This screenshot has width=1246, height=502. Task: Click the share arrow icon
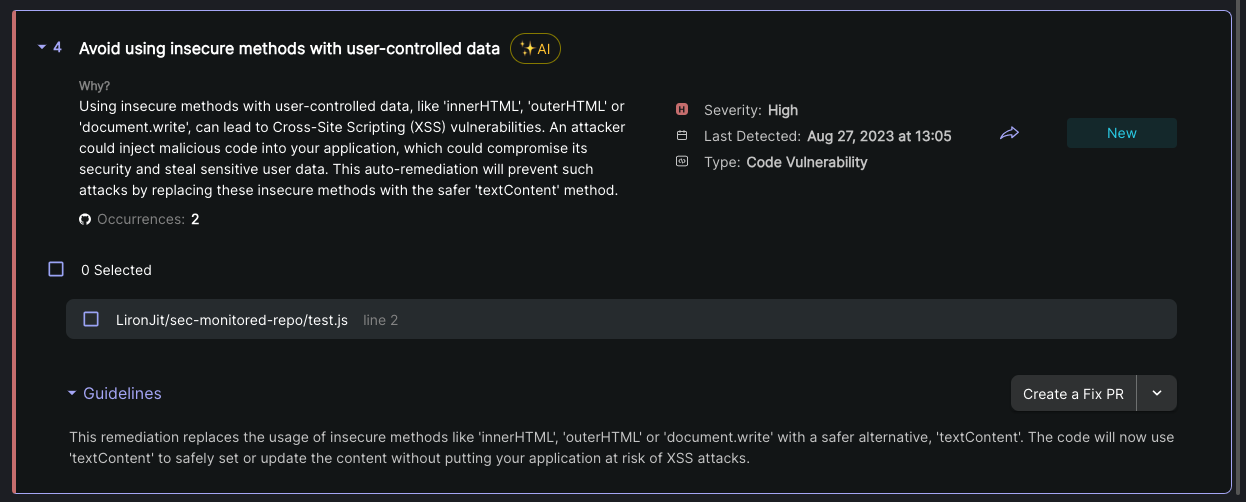pyautogui.click(x=1009, y=133)
